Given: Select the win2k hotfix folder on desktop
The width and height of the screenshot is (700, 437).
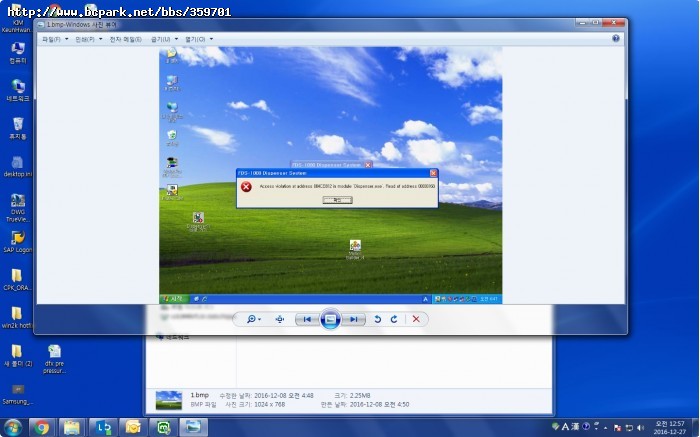Looking at the screenshot, I should click(17, 318).
